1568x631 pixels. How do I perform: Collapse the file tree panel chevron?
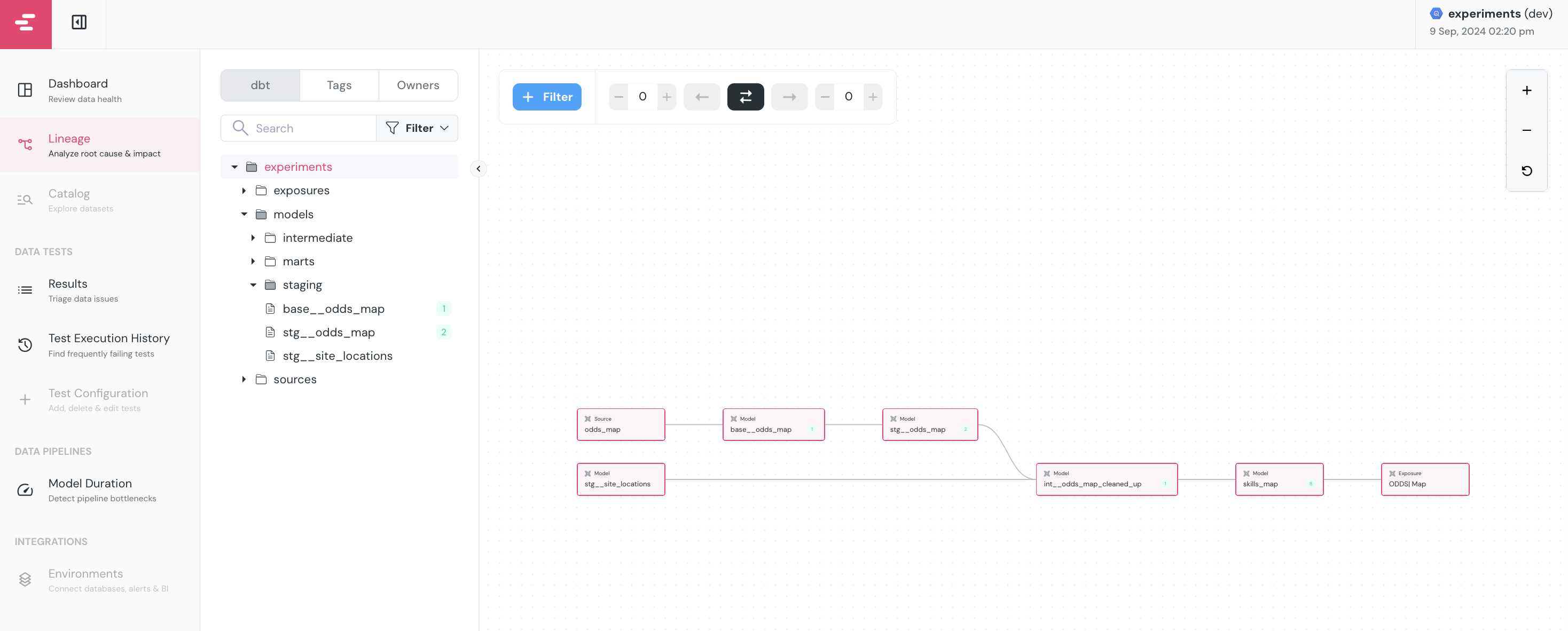click(x=479, y=169)
